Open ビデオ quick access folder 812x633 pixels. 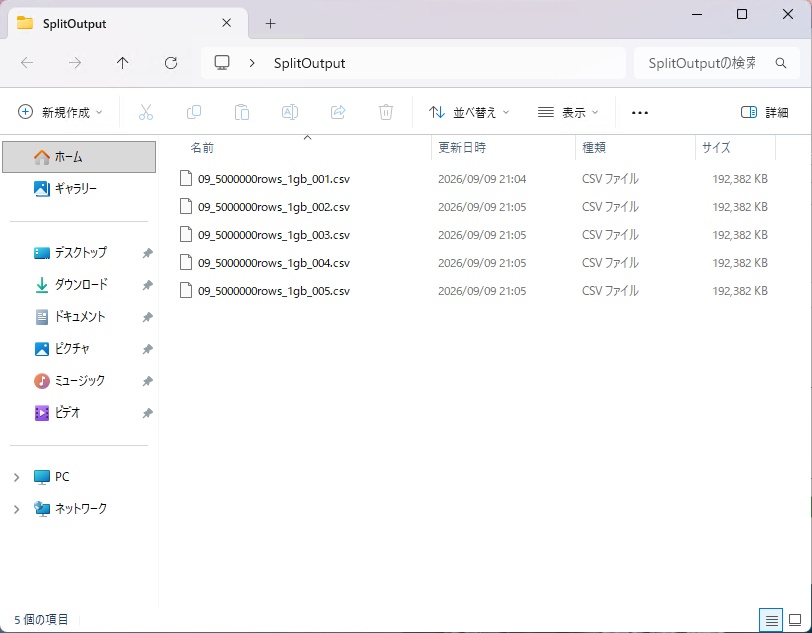[x=79, y=413]
